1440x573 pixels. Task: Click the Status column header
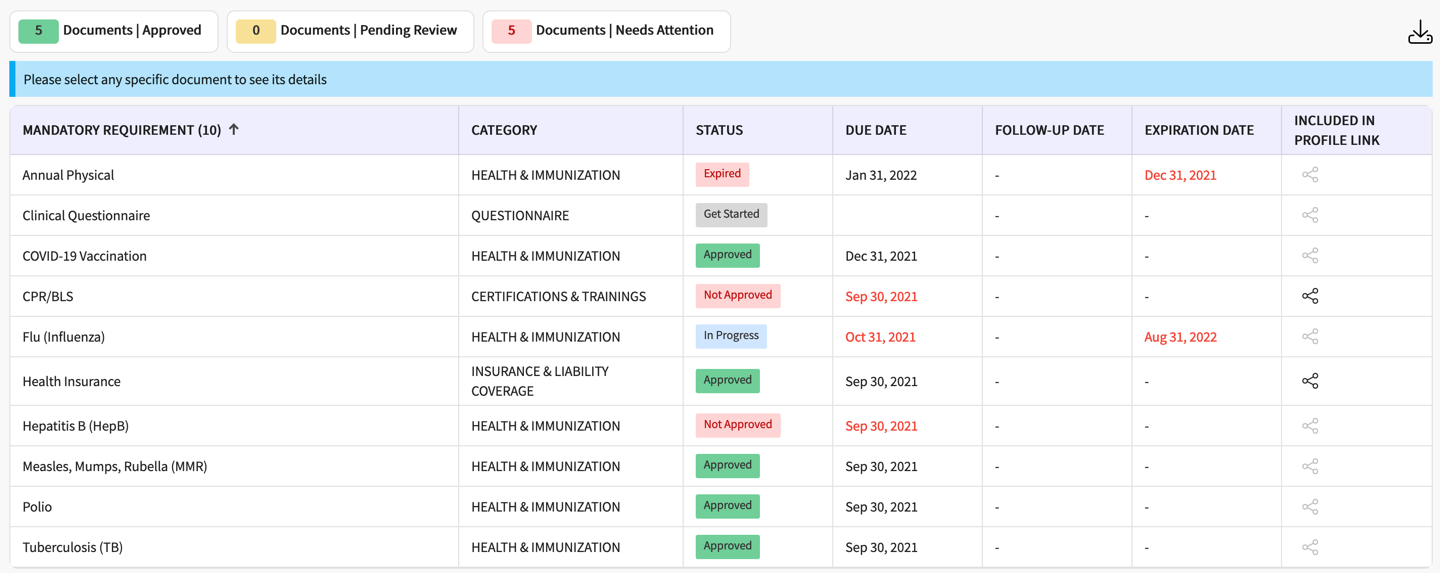[719, 130]
